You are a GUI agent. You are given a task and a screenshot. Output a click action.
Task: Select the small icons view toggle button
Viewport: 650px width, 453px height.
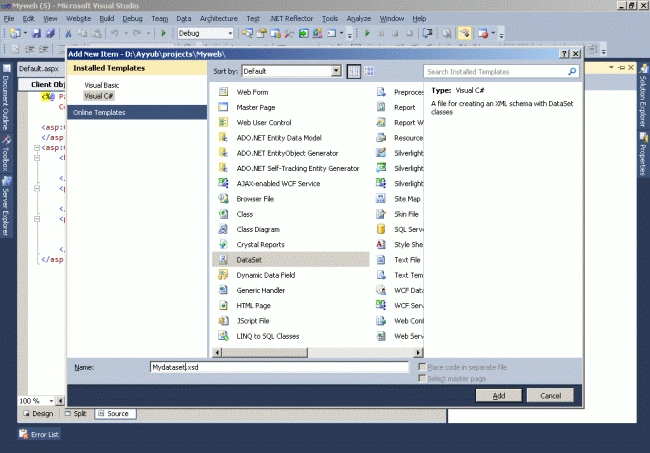tap(354, 71)
